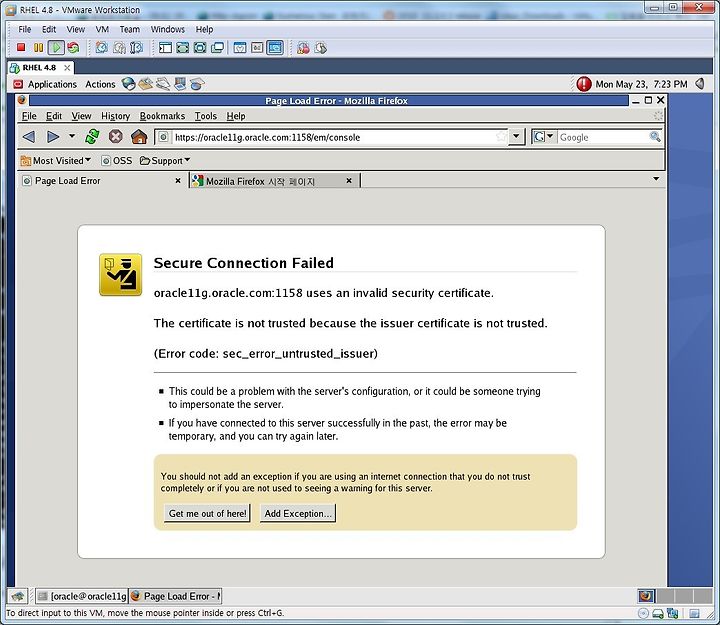Open the Firefox History menu
This screenshot has width=720, height=625.
(115, 116)
